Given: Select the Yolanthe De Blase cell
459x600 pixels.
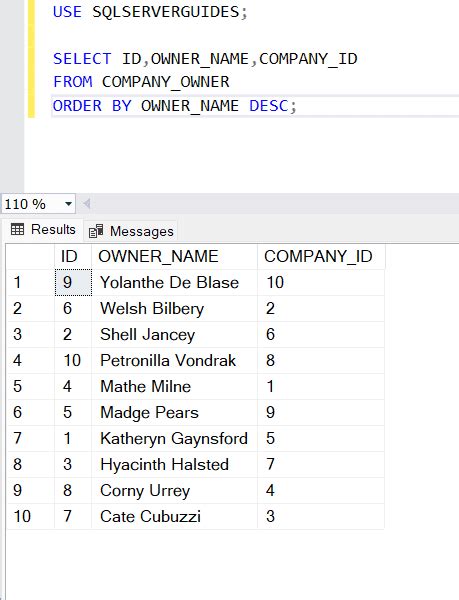Looking at the screenshot, I should click(x=174, y=282).
